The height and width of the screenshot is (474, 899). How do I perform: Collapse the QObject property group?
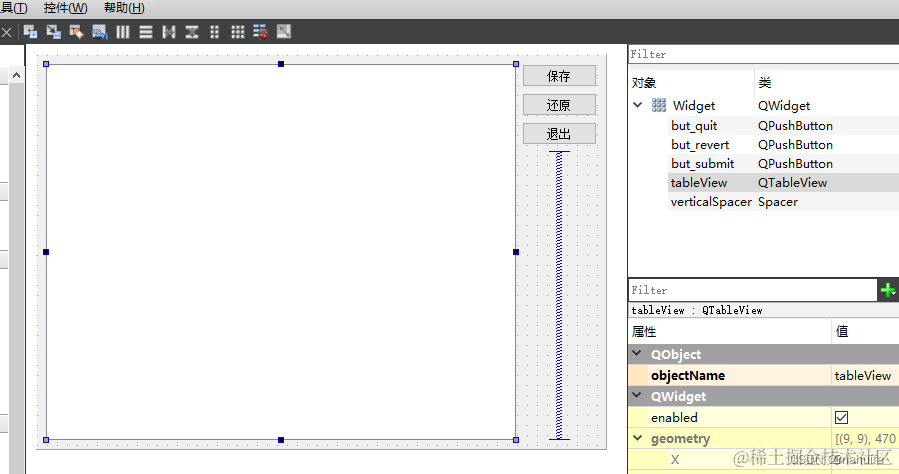(637, 354)
